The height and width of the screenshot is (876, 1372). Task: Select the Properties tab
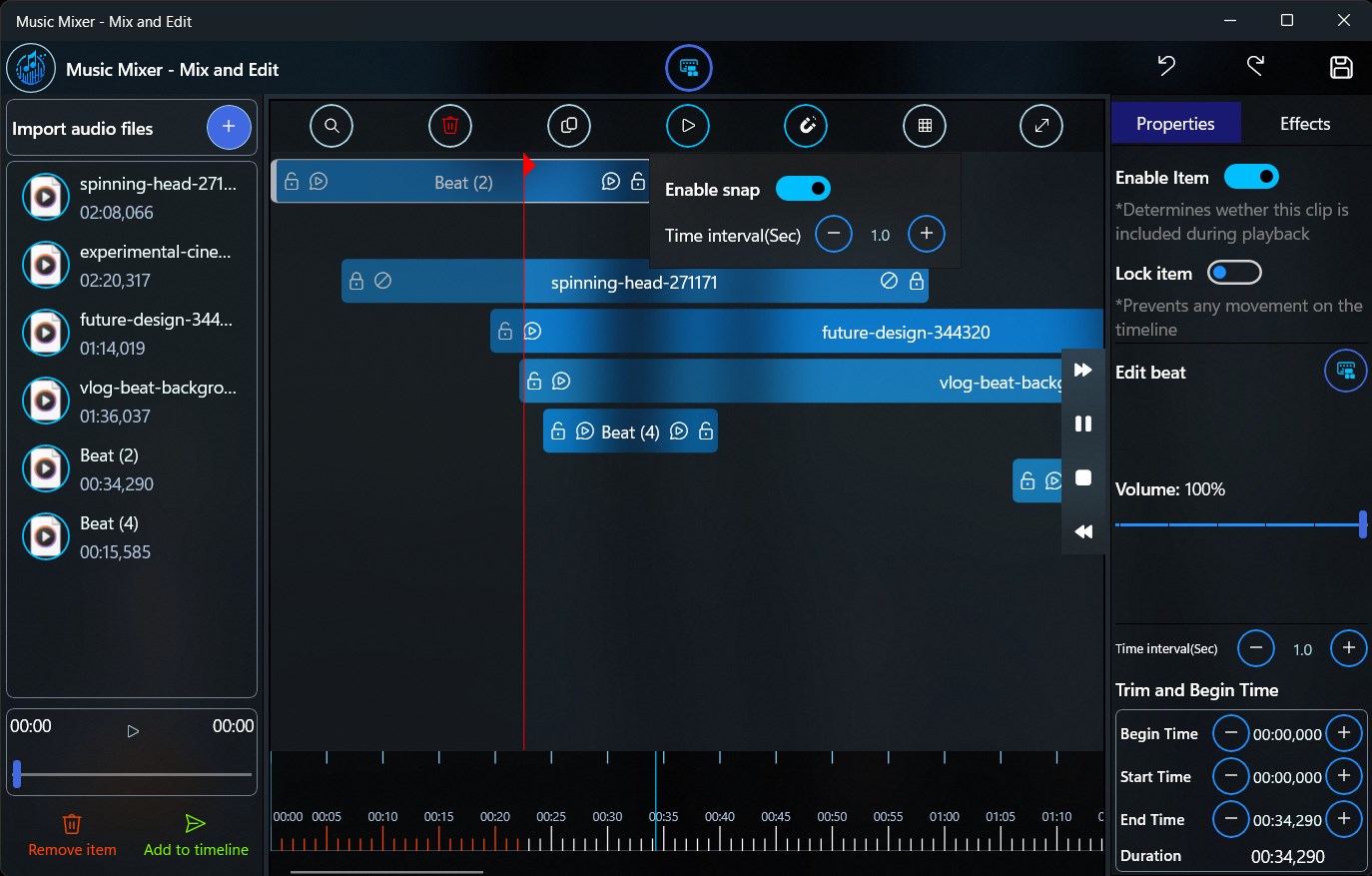(1176, 123)
